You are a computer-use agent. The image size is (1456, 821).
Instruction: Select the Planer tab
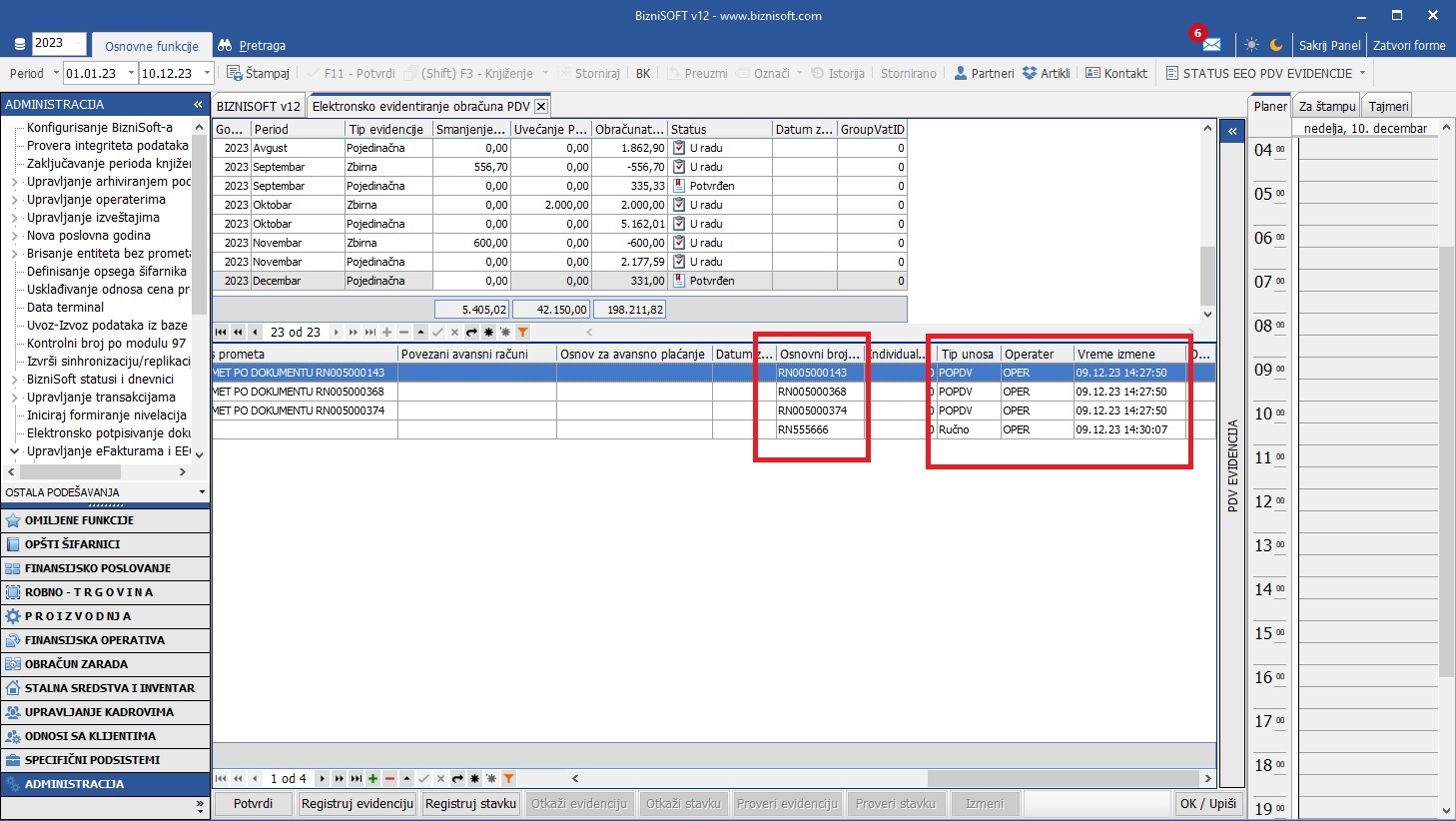(1270, 106)
